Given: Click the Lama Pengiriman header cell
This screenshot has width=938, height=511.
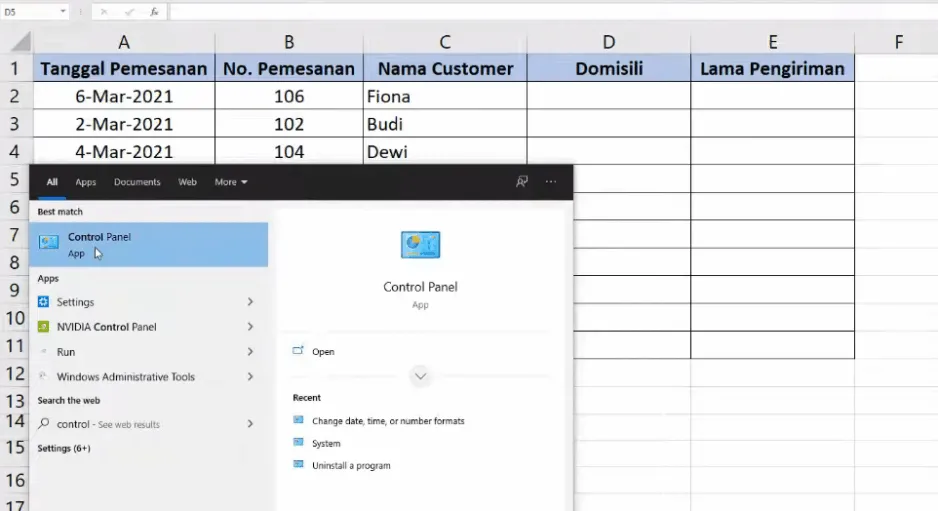Looking at the screenshot, I should point(772,68).
